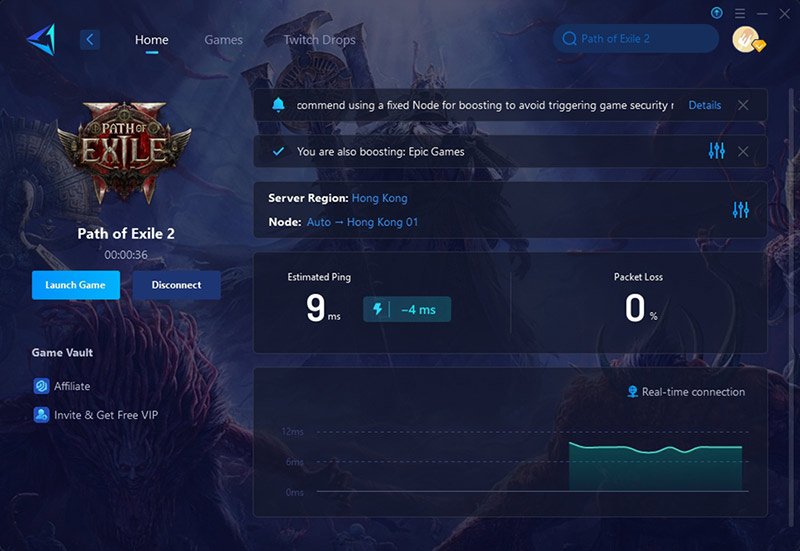The height and width of the screenshot is (551, 800).
Task: Click the notification bell icon
Action: 278,105
